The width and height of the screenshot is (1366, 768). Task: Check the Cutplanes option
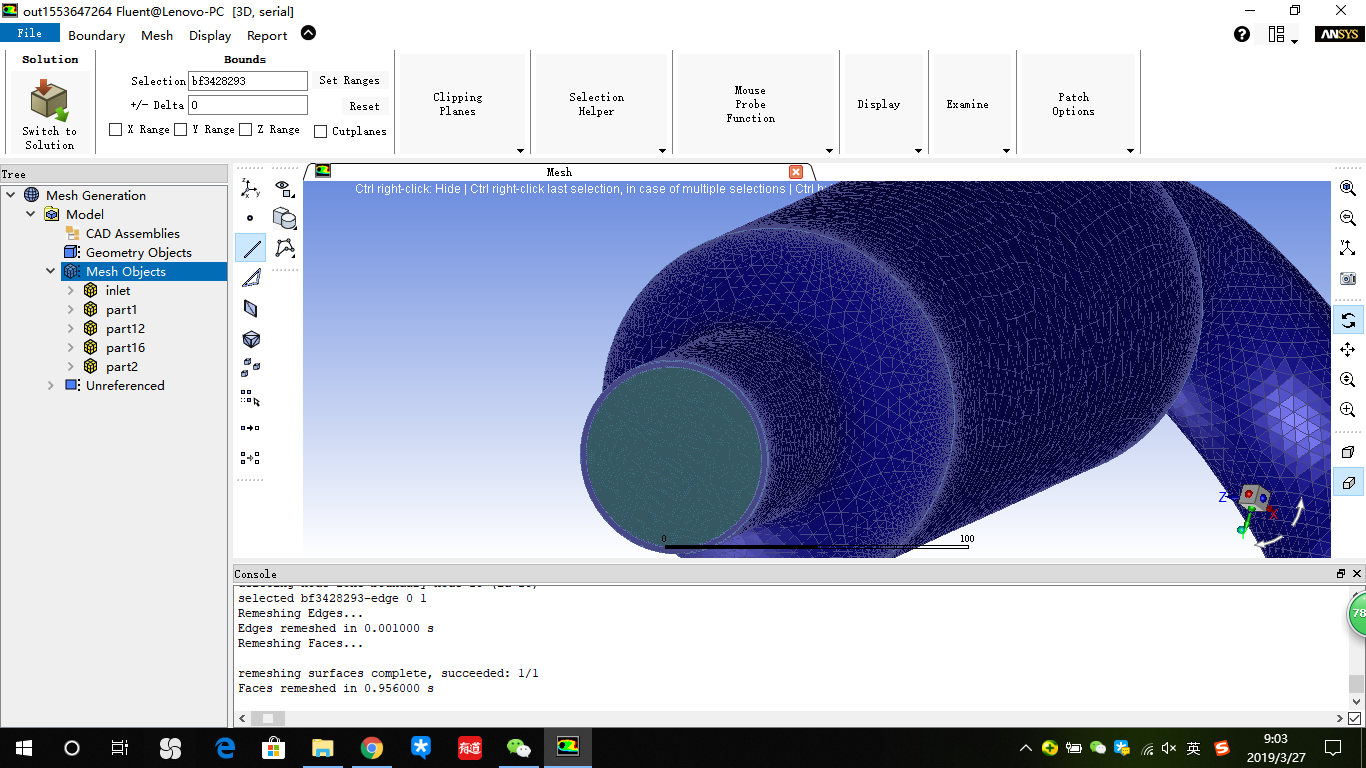pos(322,131)
